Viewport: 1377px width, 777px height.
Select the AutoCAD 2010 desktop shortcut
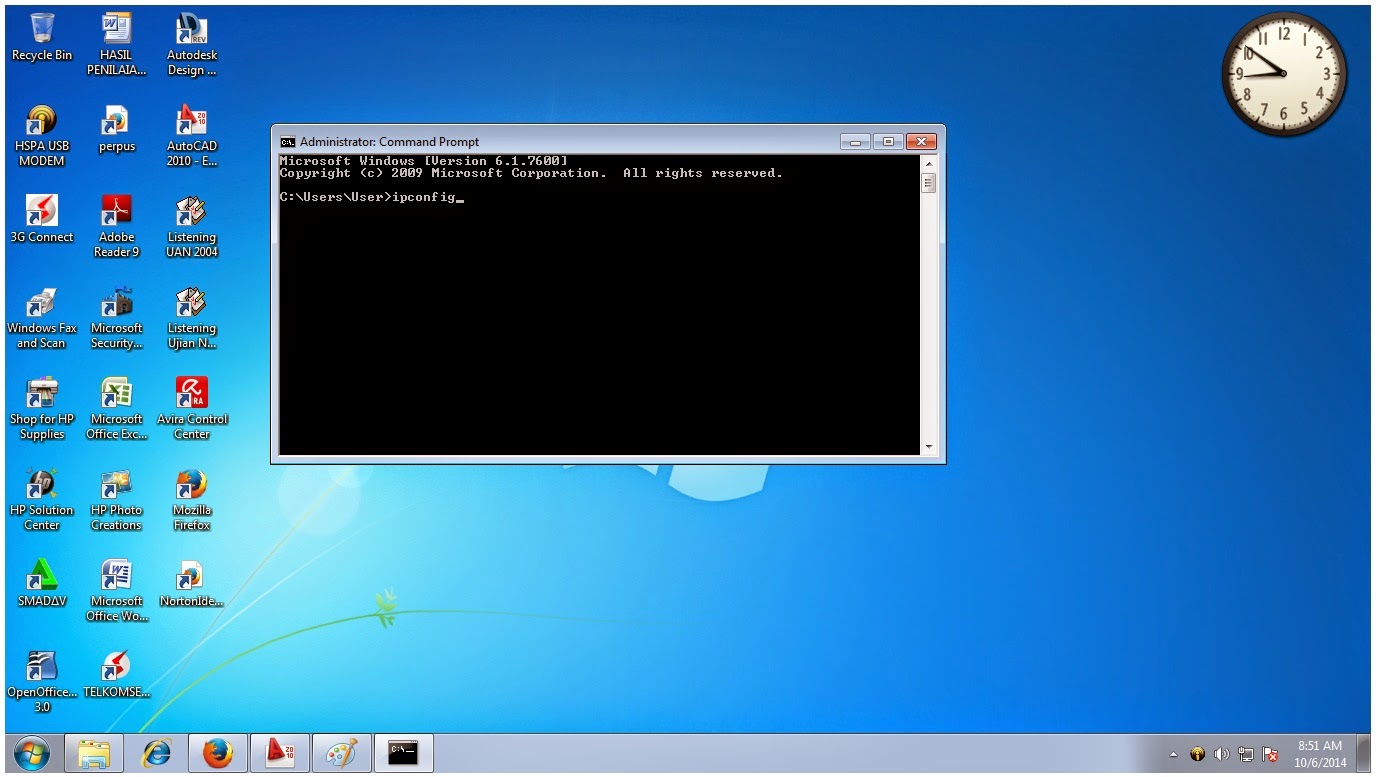pos(191,136)
